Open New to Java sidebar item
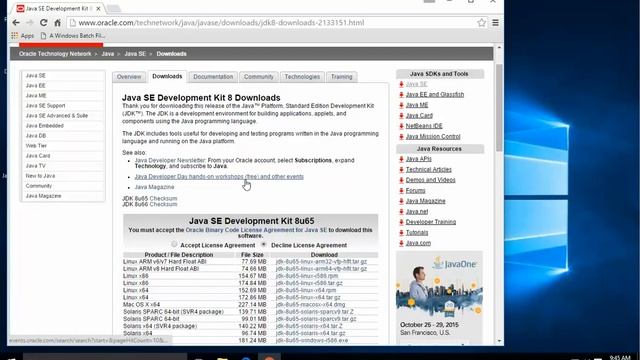640x360 pixels. (40, 176)
